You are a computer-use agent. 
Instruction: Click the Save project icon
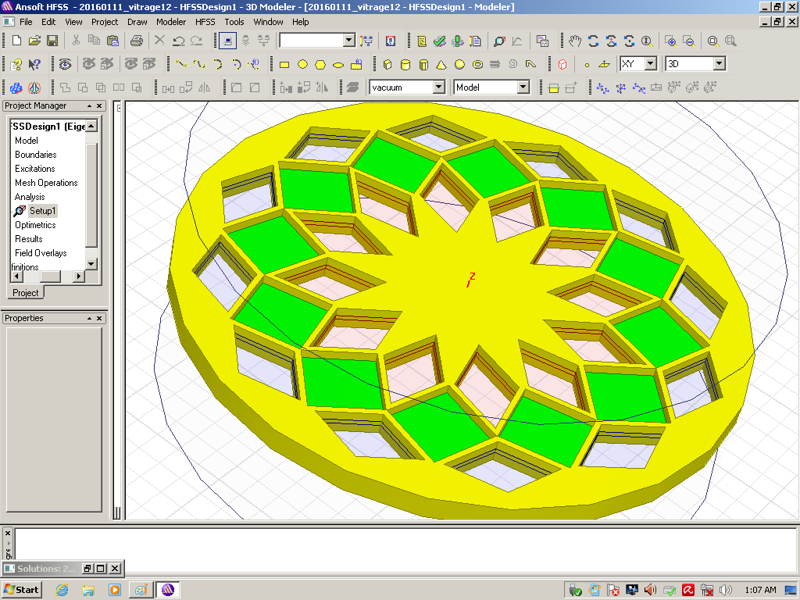pos(52,41)
